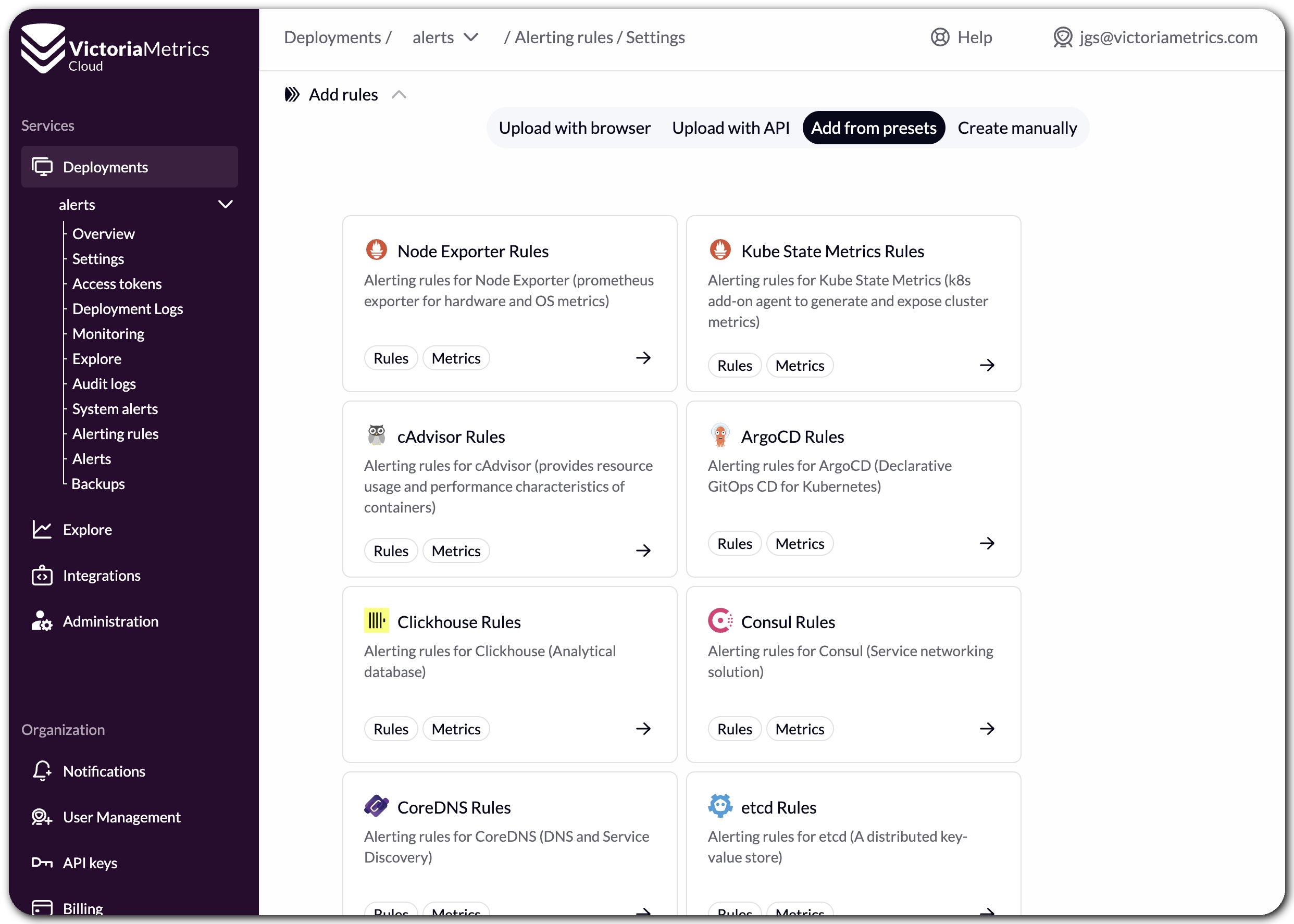Select Upload with API option
Image resolution: width=1294 pixels, height=924 pixels.
pos(731,128)
